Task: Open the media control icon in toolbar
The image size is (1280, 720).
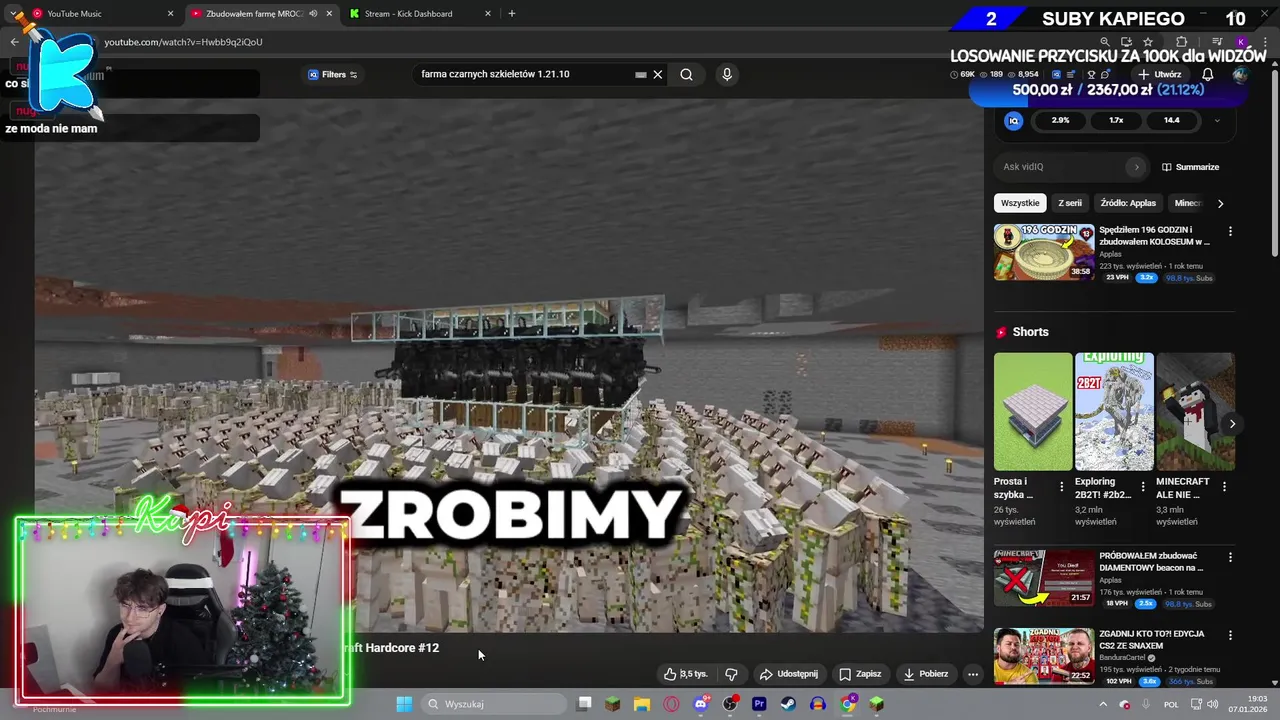Action: [1217, 42]
